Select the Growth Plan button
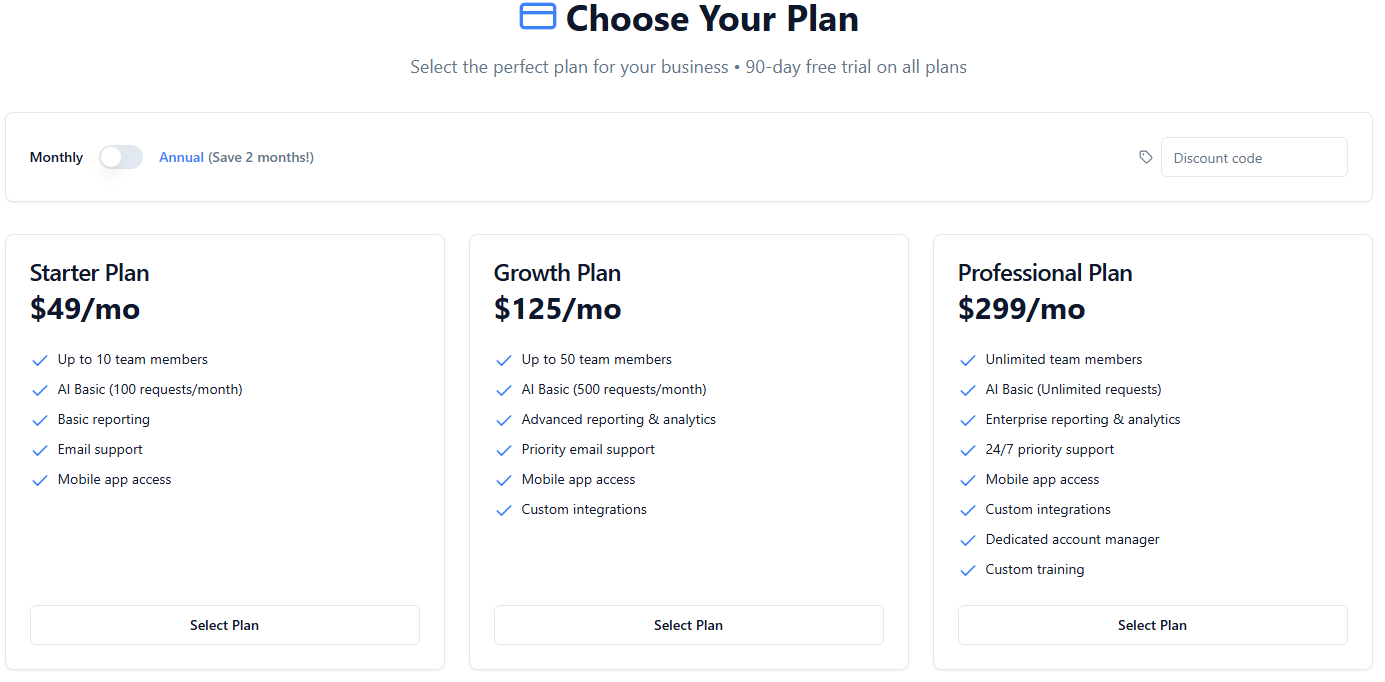The width and height of the screenshot is (1385, 682). click(x=688, y=625)
